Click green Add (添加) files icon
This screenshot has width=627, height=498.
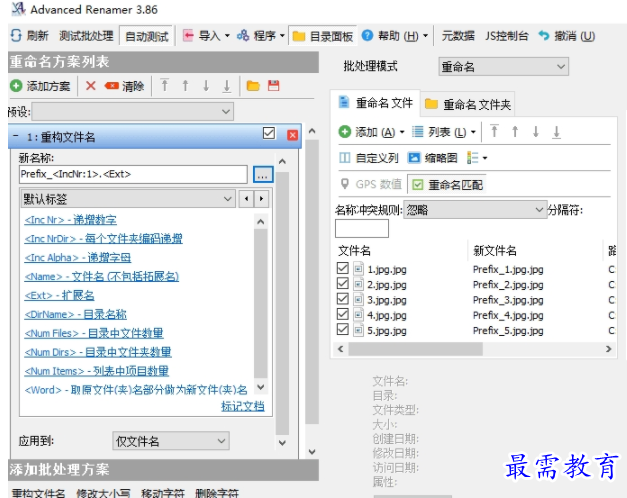coord(345,132)
